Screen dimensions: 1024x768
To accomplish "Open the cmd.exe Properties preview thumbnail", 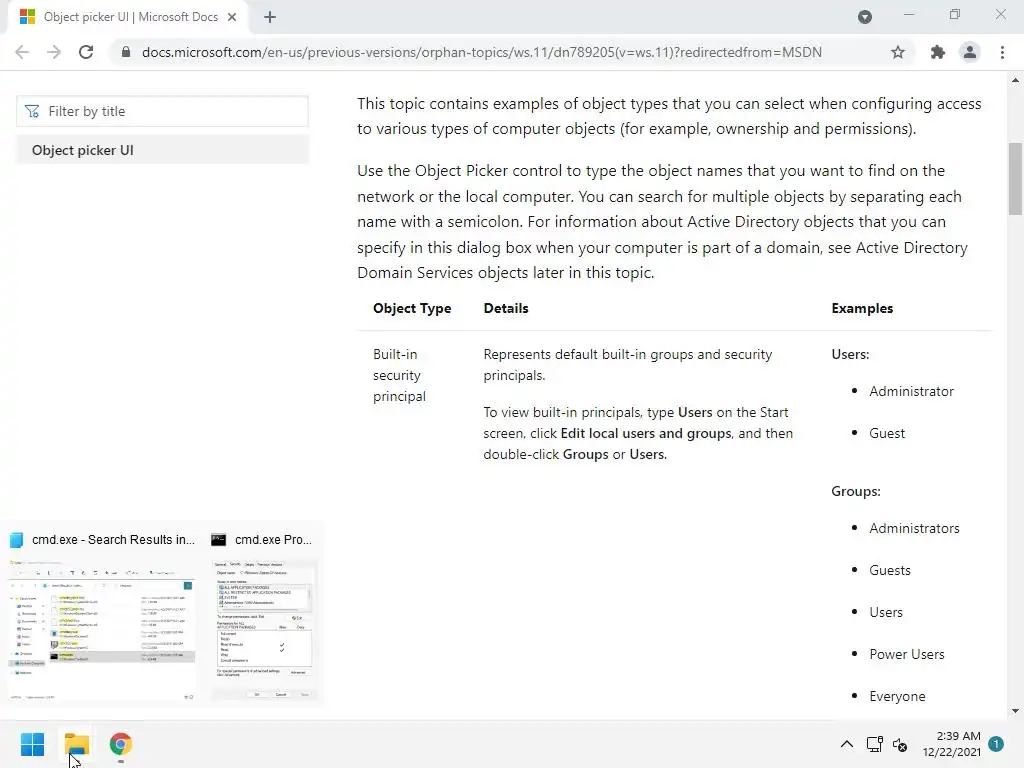I will (x=264, y=630).
